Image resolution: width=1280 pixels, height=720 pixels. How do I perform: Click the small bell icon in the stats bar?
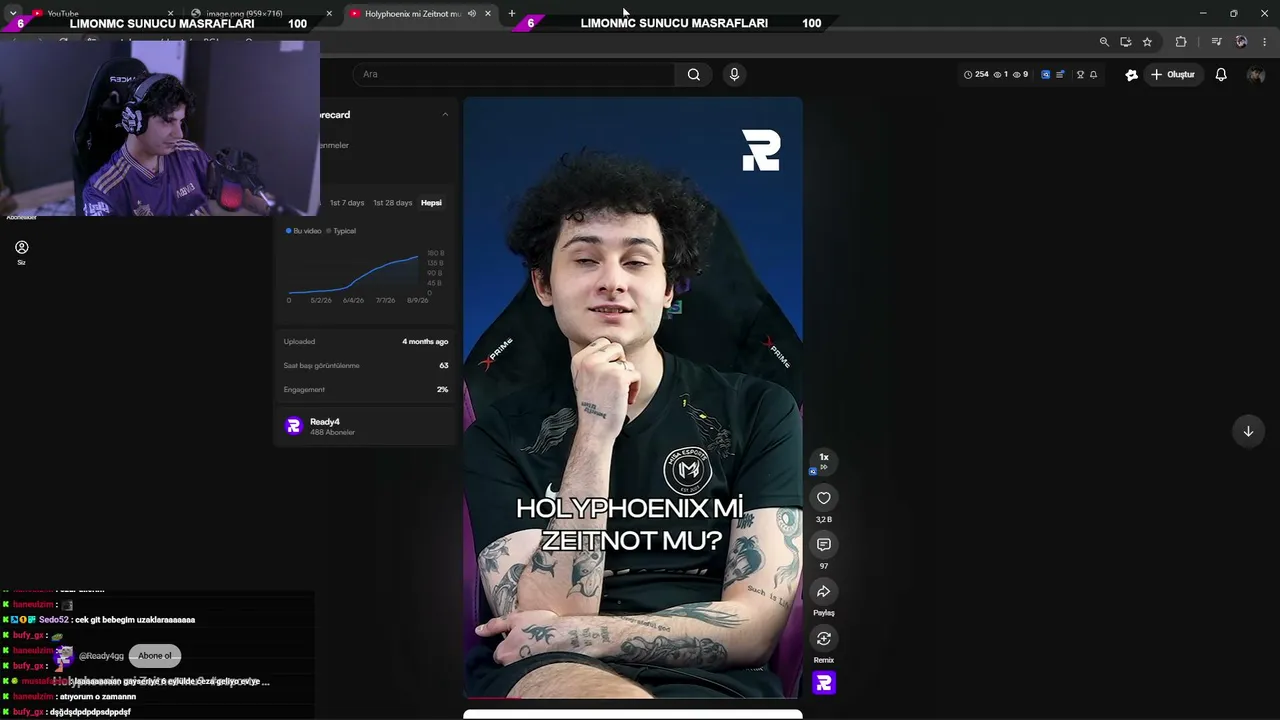pyautogui.click(x=1093, y=74)
